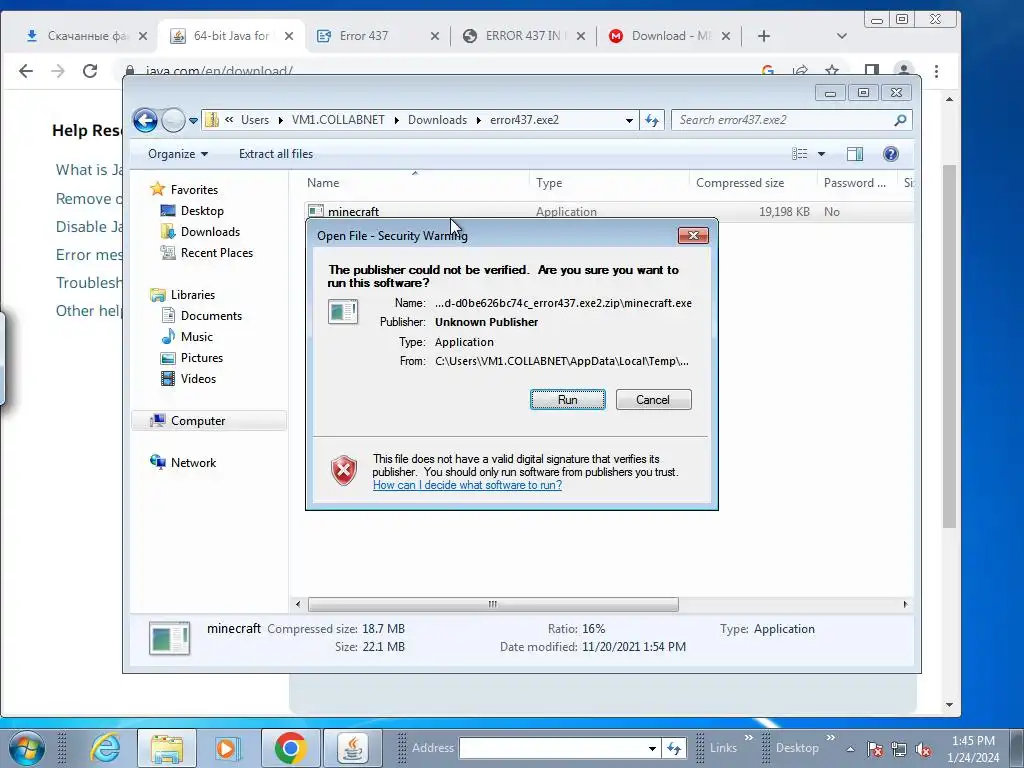
Task: Select Computer in navigation pane
Action: point(198,421)
